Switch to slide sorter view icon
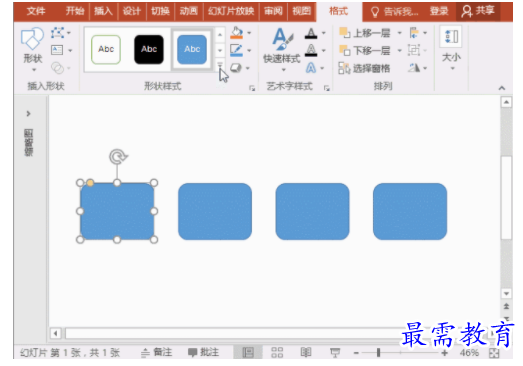This screenshot has width=523, height=366. [x=277, y=352]
